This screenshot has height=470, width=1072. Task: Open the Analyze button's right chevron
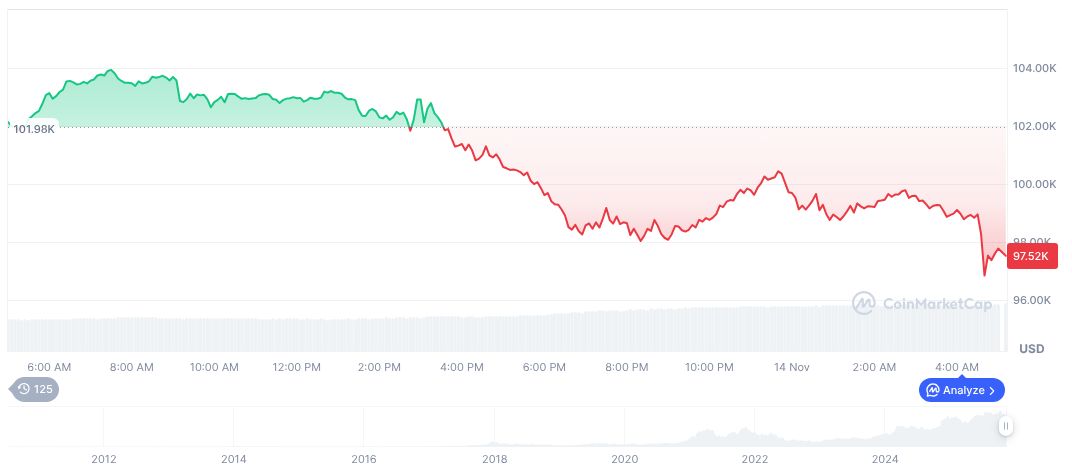point(993,390)
